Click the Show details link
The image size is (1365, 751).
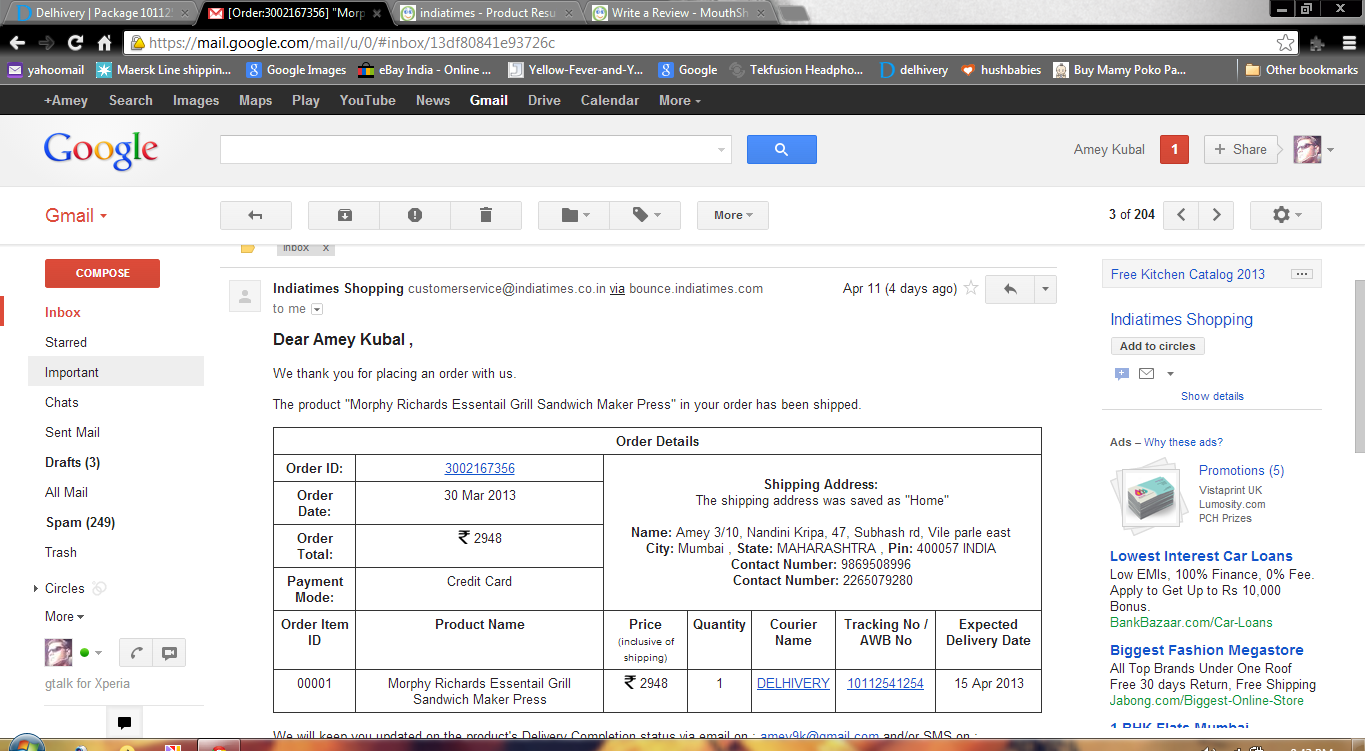pos(1212,396)
